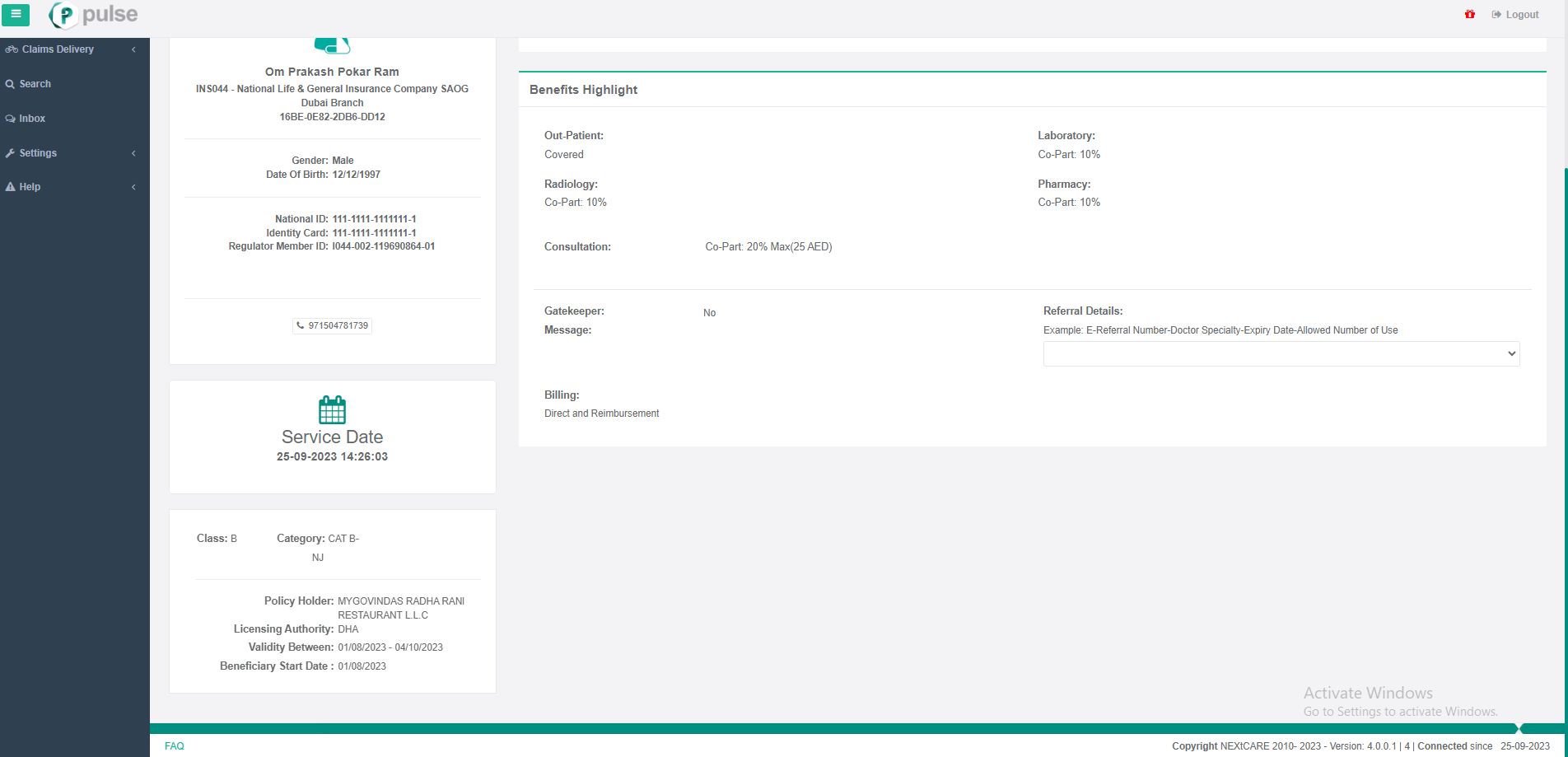Click the chat bubbles icon beside Inbox

coord(10,119)
